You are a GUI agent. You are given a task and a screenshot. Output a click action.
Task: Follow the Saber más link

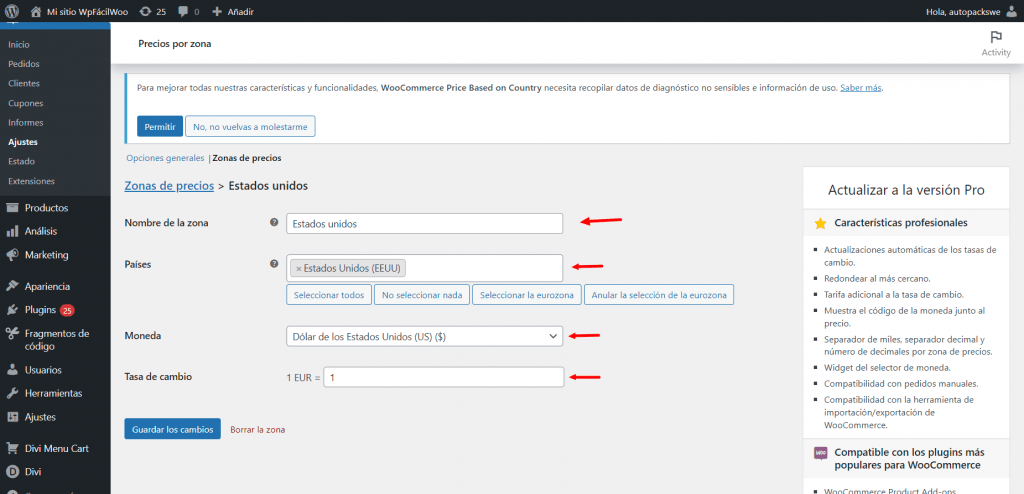pos(861,88)
